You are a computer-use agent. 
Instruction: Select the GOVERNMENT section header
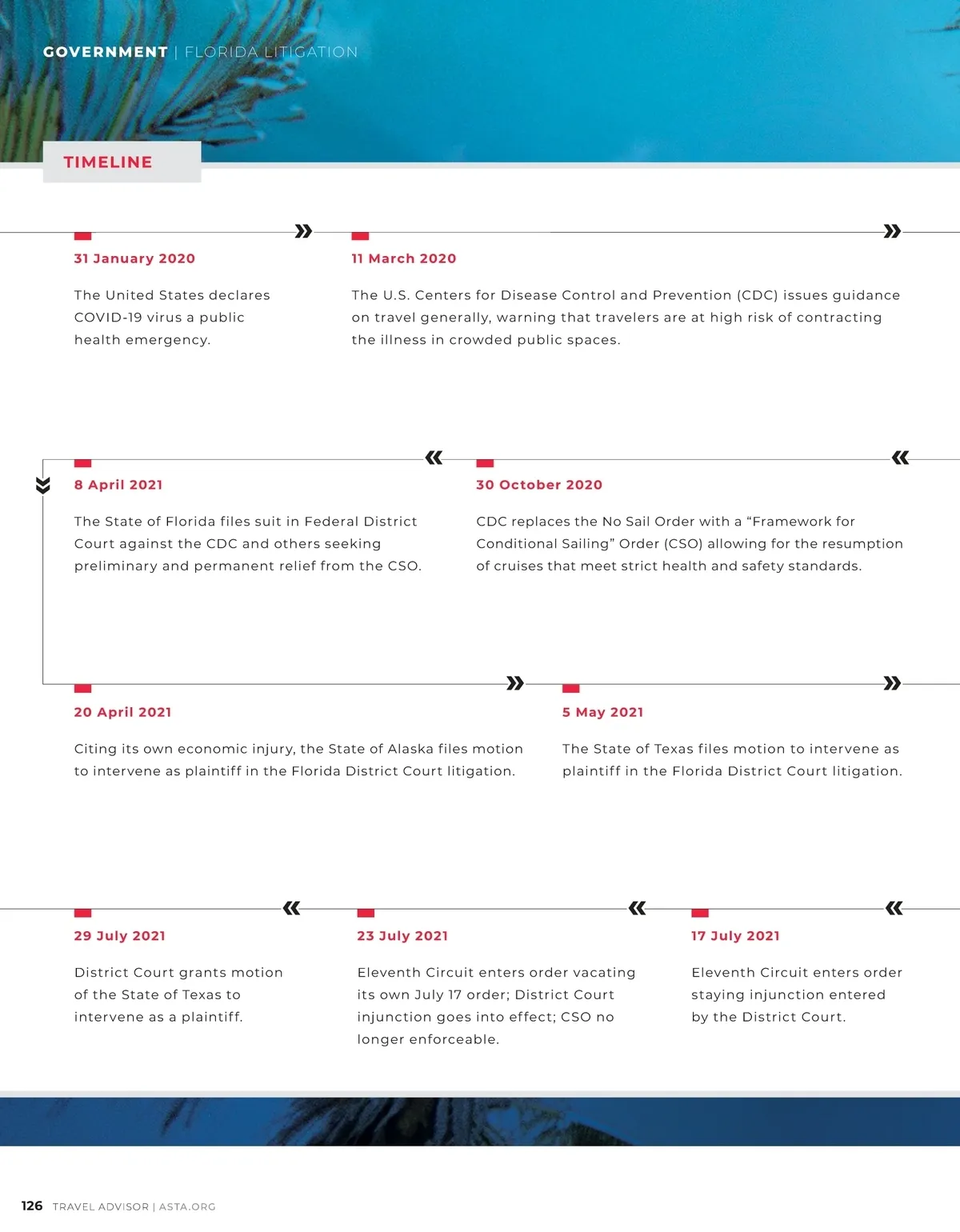106,52
